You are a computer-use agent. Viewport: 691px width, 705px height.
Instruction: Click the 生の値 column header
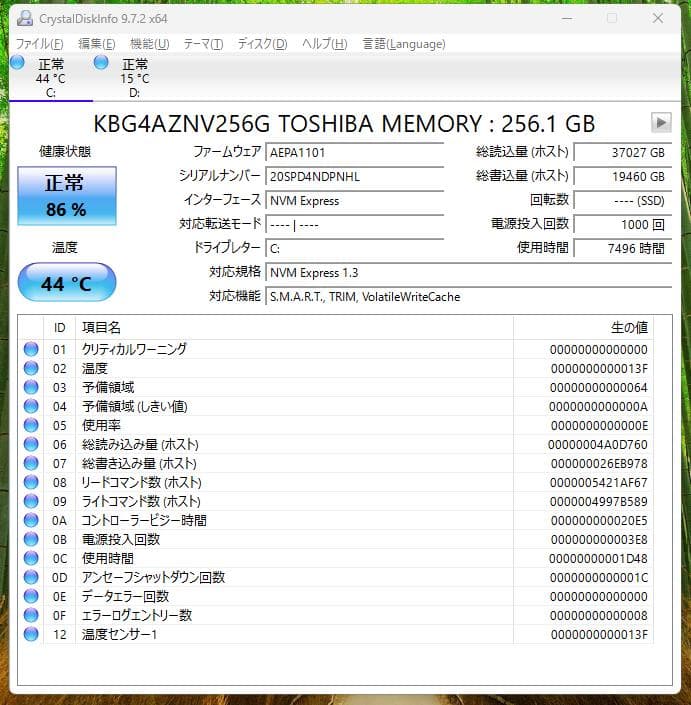pos(584,328)
